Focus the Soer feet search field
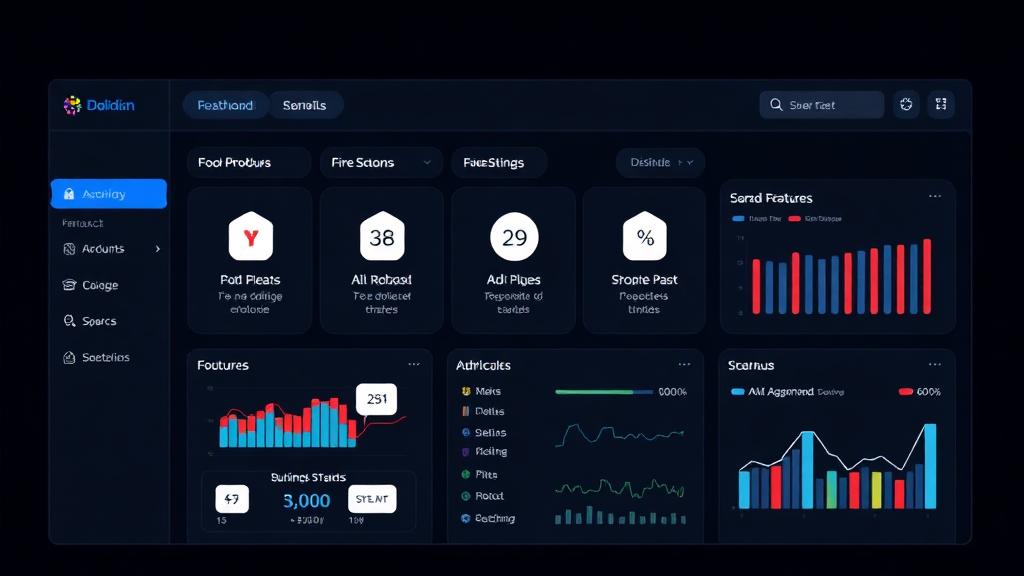This screenshot has height=576, width=1024. coord(822,104)
